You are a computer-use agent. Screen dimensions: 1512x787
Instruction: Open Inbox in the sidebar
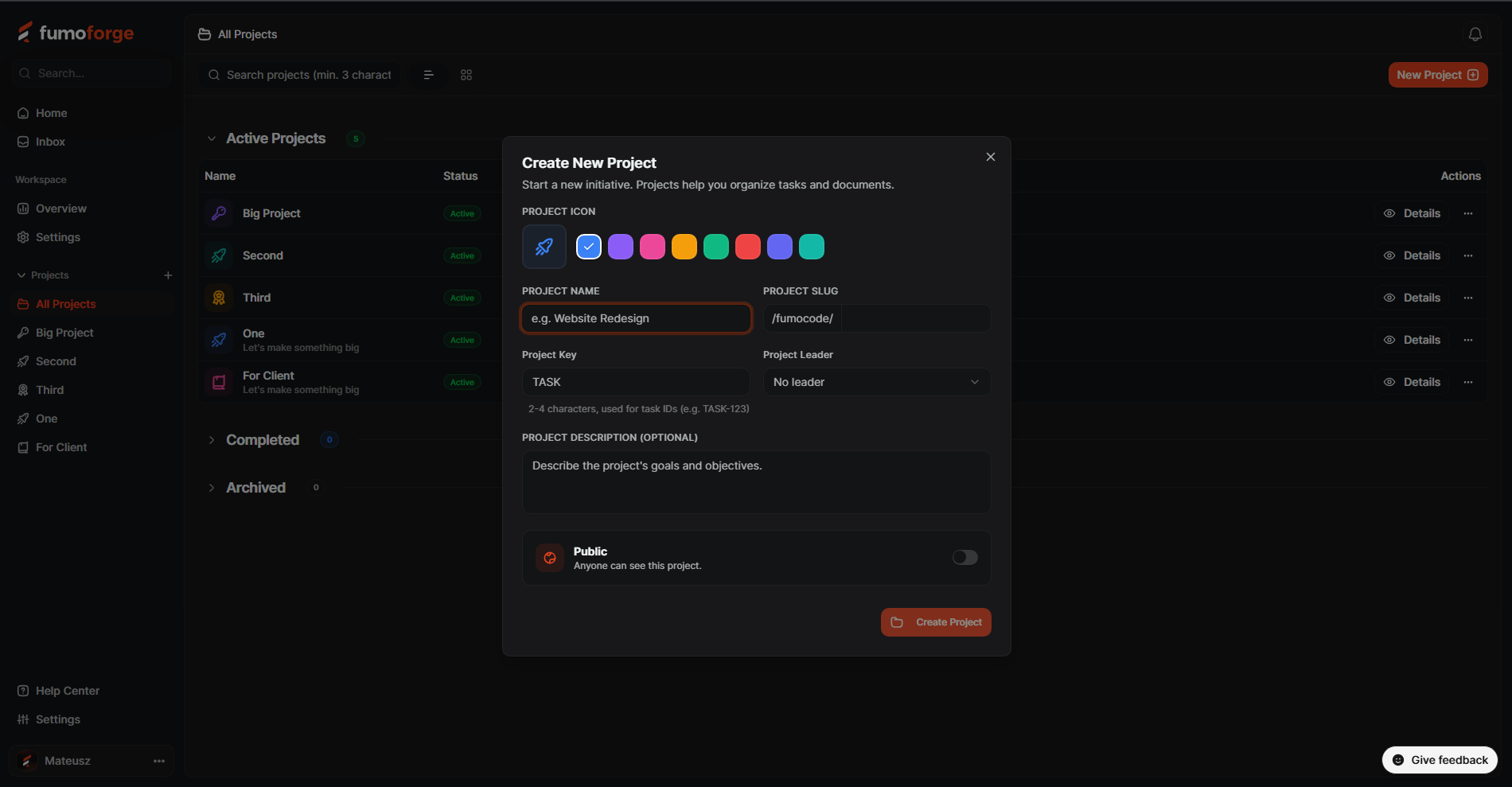tap(50, 142)
